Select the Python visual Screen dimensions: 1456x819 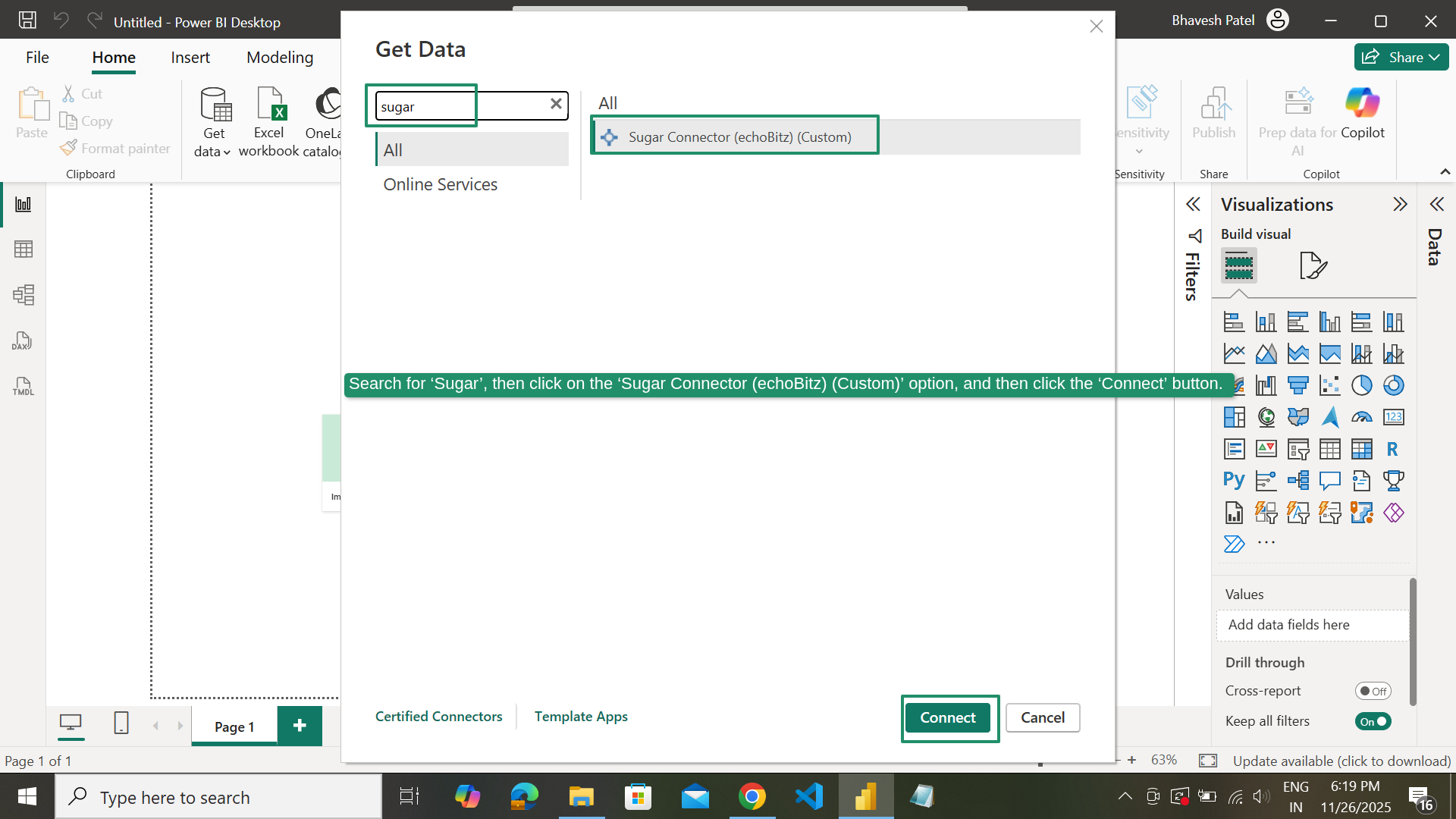pos(1234,480)
